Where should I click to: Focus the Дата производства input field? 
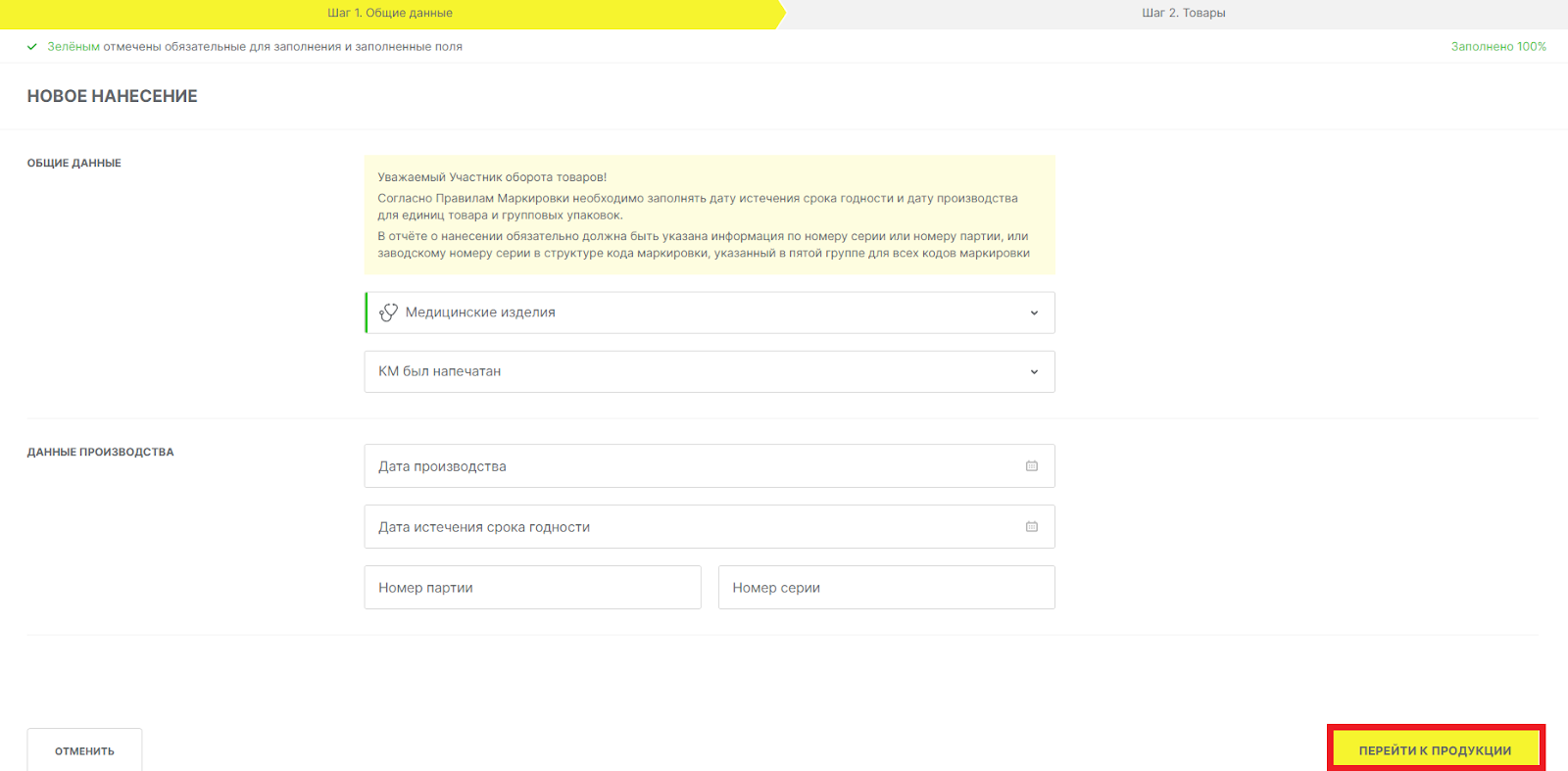click(710, 466)
